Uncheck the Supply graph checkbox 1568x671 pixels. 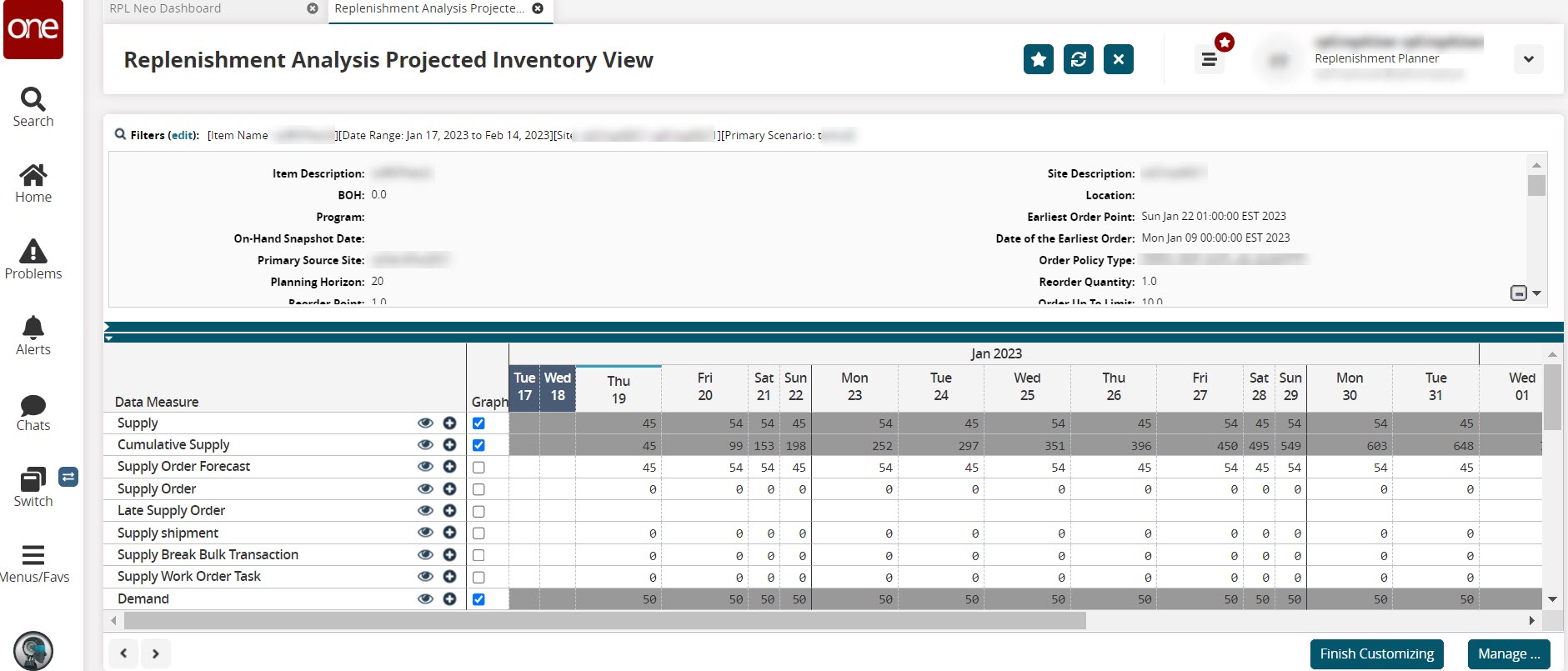[x=478, y=423]
